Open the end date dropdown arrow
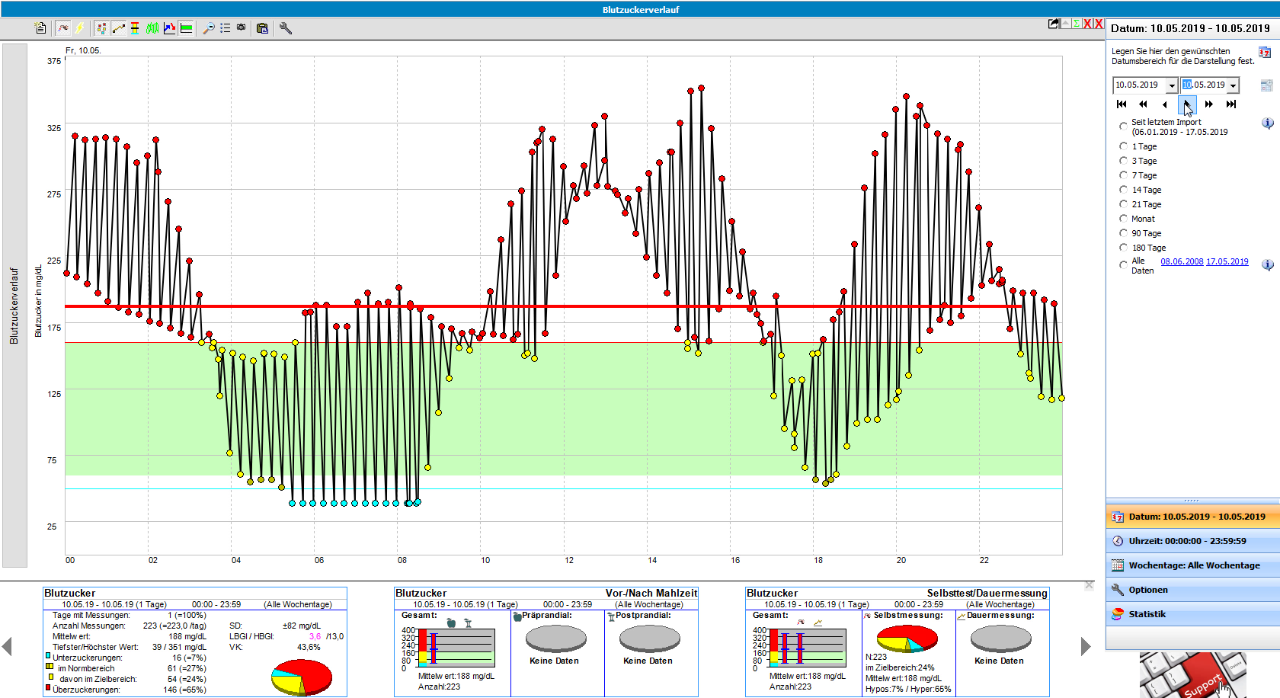 pyautogui.click(x=1234, y=86)
